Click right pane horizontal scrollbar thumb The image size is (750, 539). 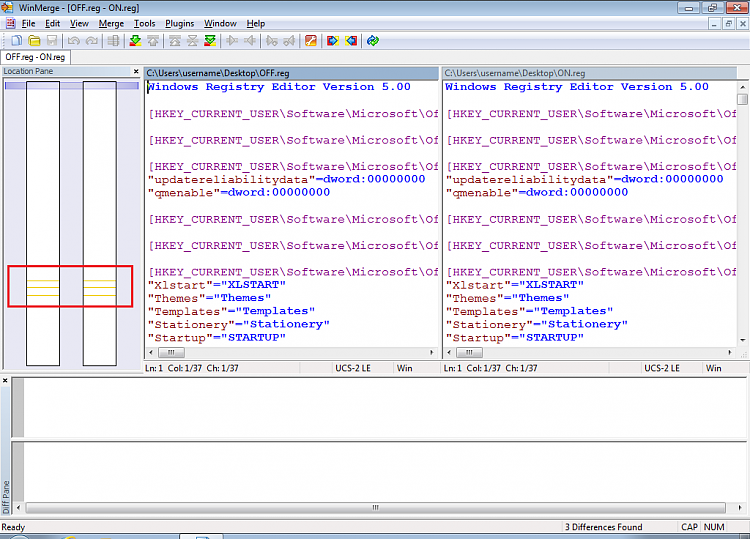pyautogui.click(x=469, y=352)
